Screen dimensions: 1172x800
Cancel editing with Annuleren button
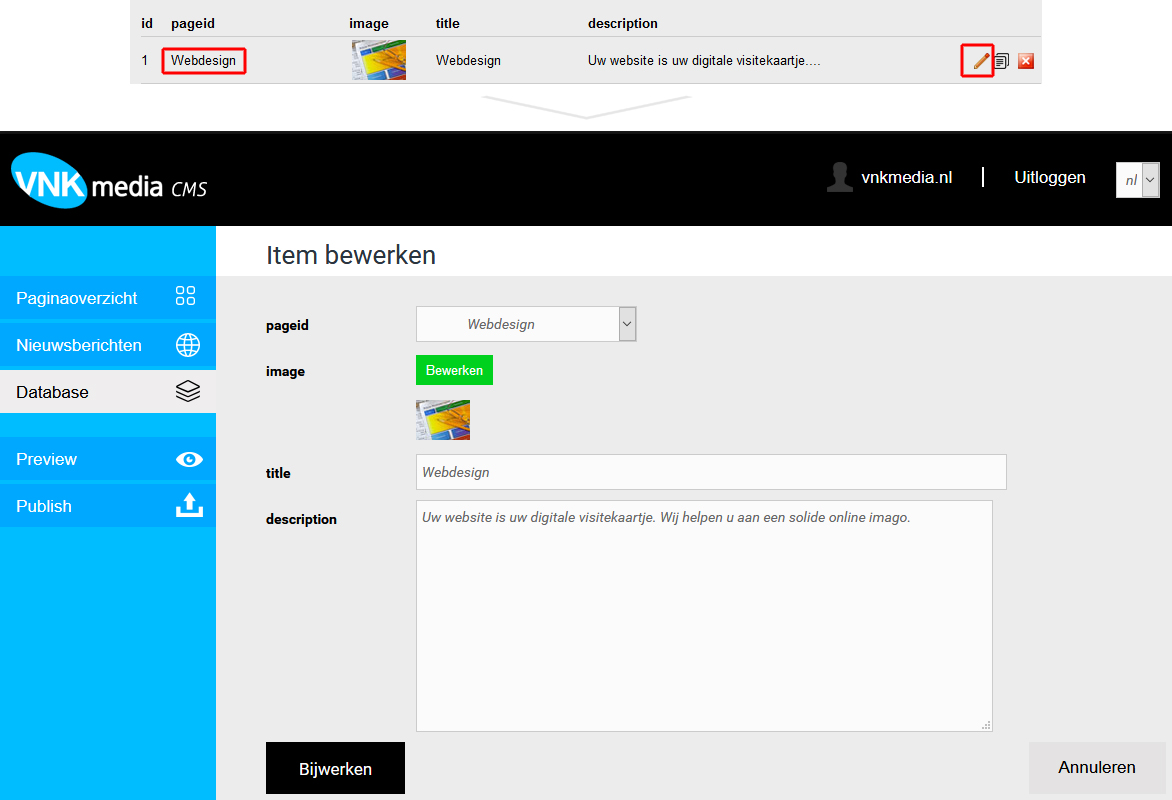[1097, 768]
